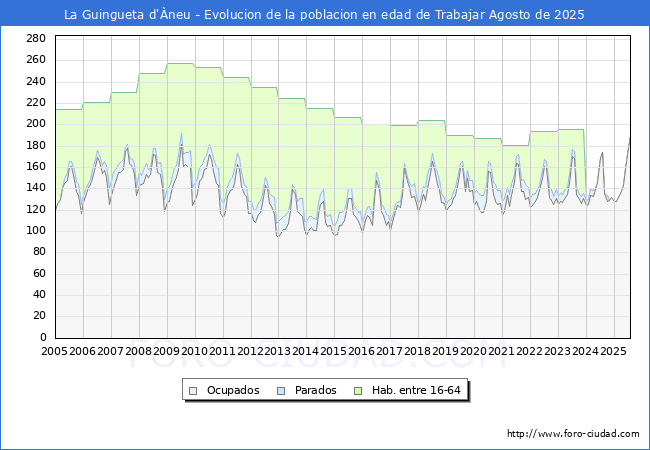Click the 2023 x-axis year label
This screenshot has height=450, width=650.
[558, 351]
